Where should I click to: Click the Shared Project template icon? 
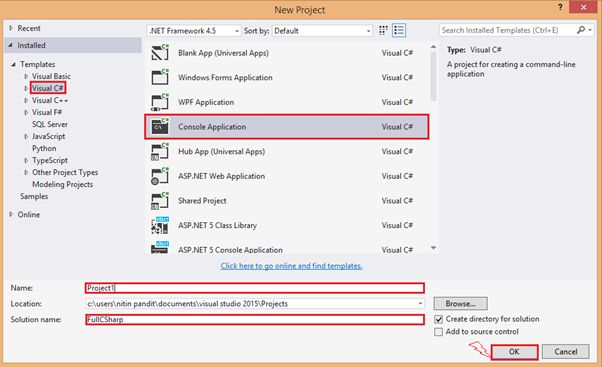pos(160,200)
